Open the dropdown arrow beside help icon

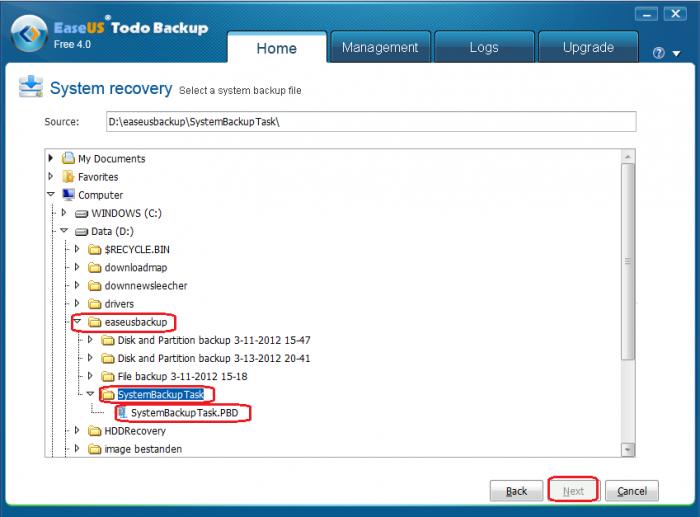pos(676,54)
